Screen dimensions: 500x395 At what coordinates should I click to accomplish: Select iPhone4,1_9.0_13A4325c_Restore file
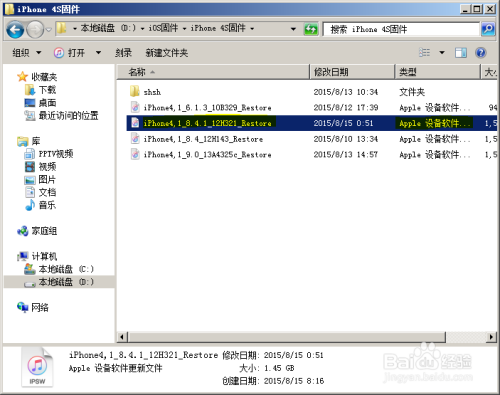pyautogui.click(x=207, y=155)
